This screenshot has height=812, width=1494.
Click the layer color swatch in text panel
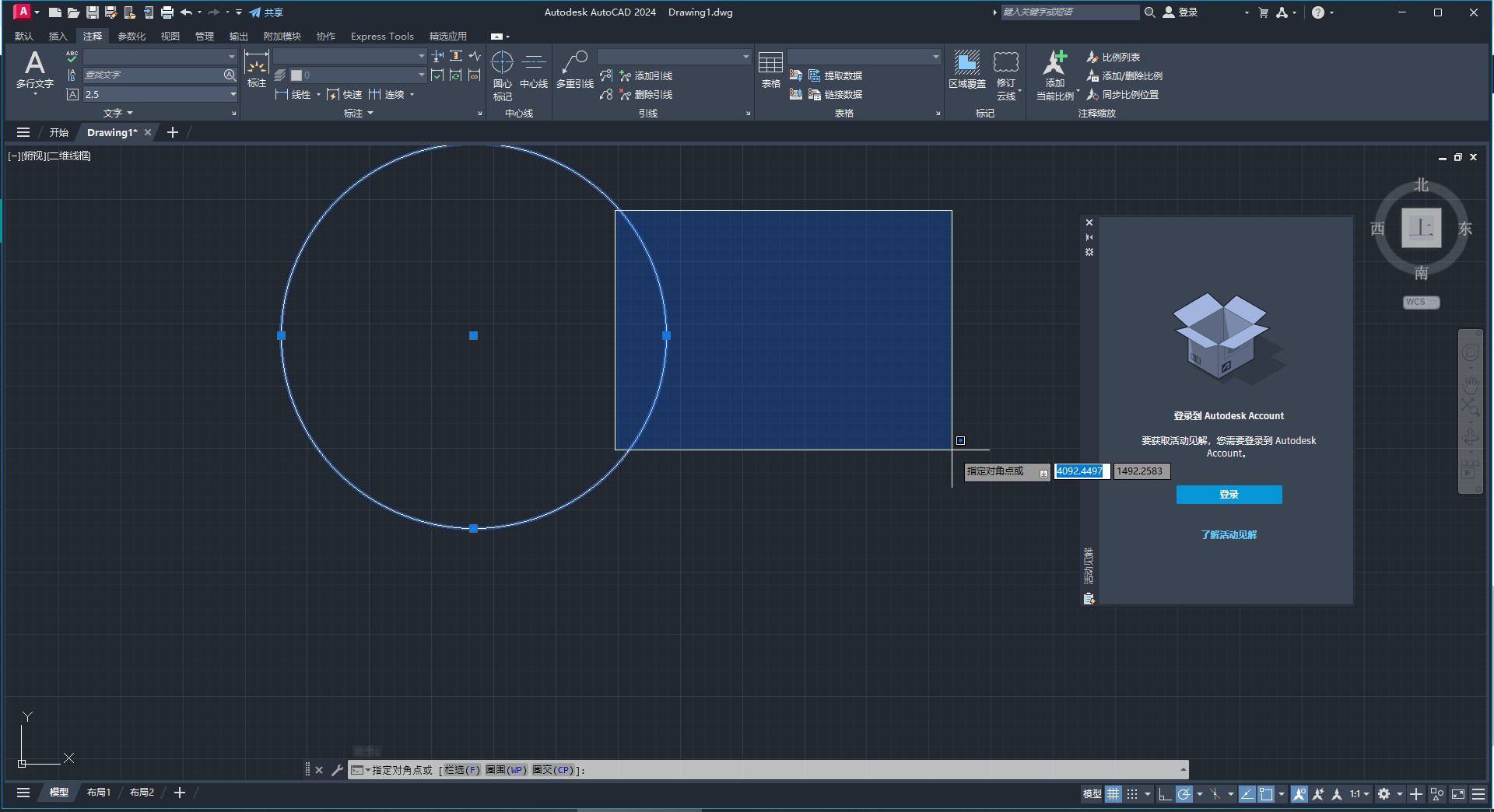click(296, 75)
